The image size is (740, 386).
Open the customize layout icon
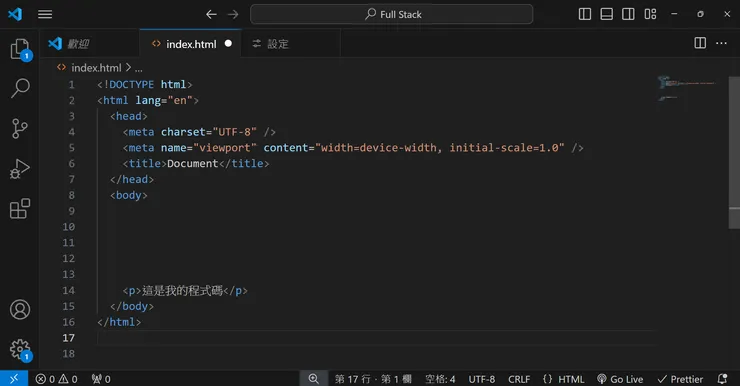[x=650, y=14]
